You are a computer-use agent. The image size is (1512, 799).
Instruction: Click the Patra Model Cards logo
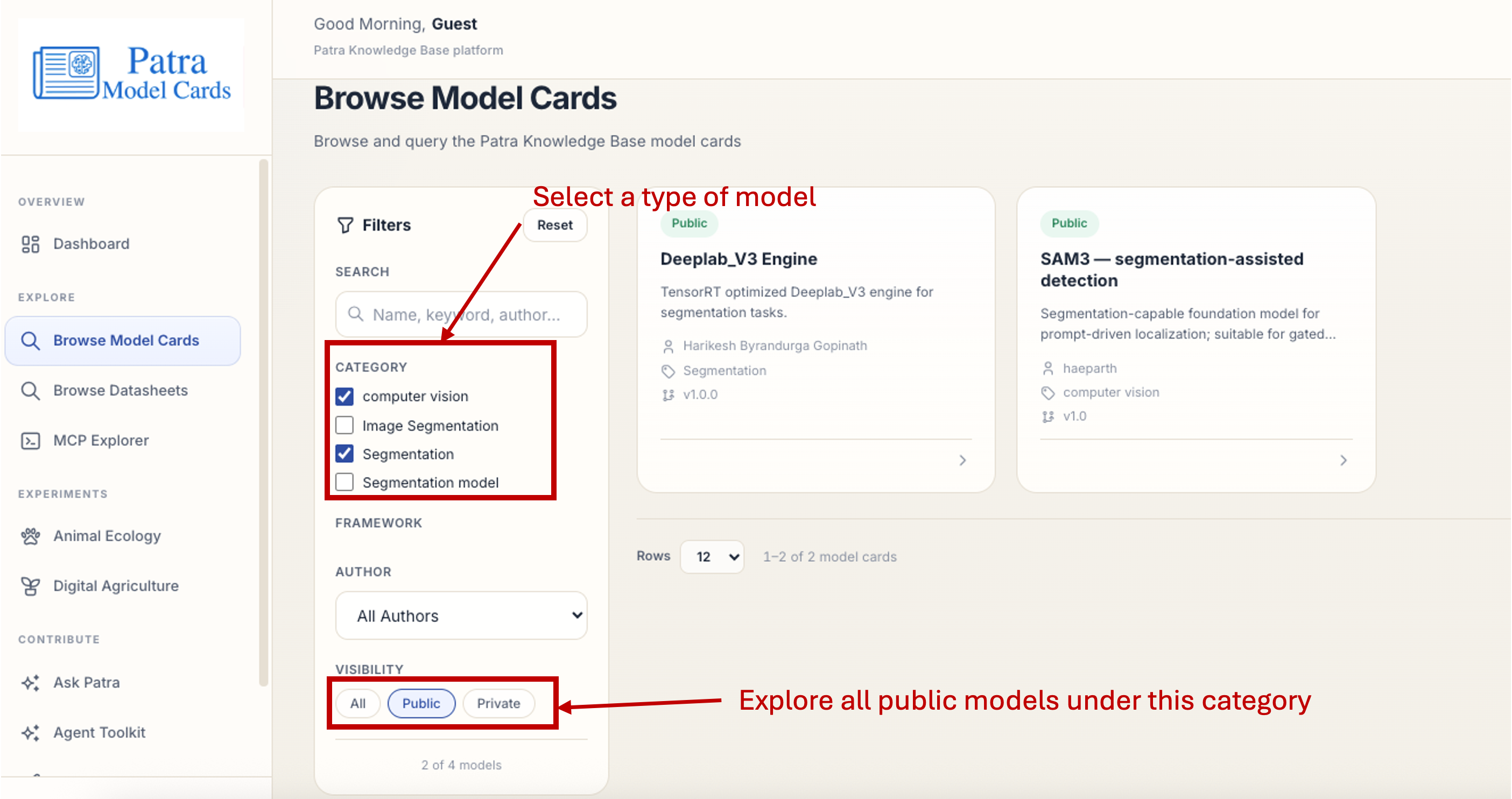tap(131, 74)
